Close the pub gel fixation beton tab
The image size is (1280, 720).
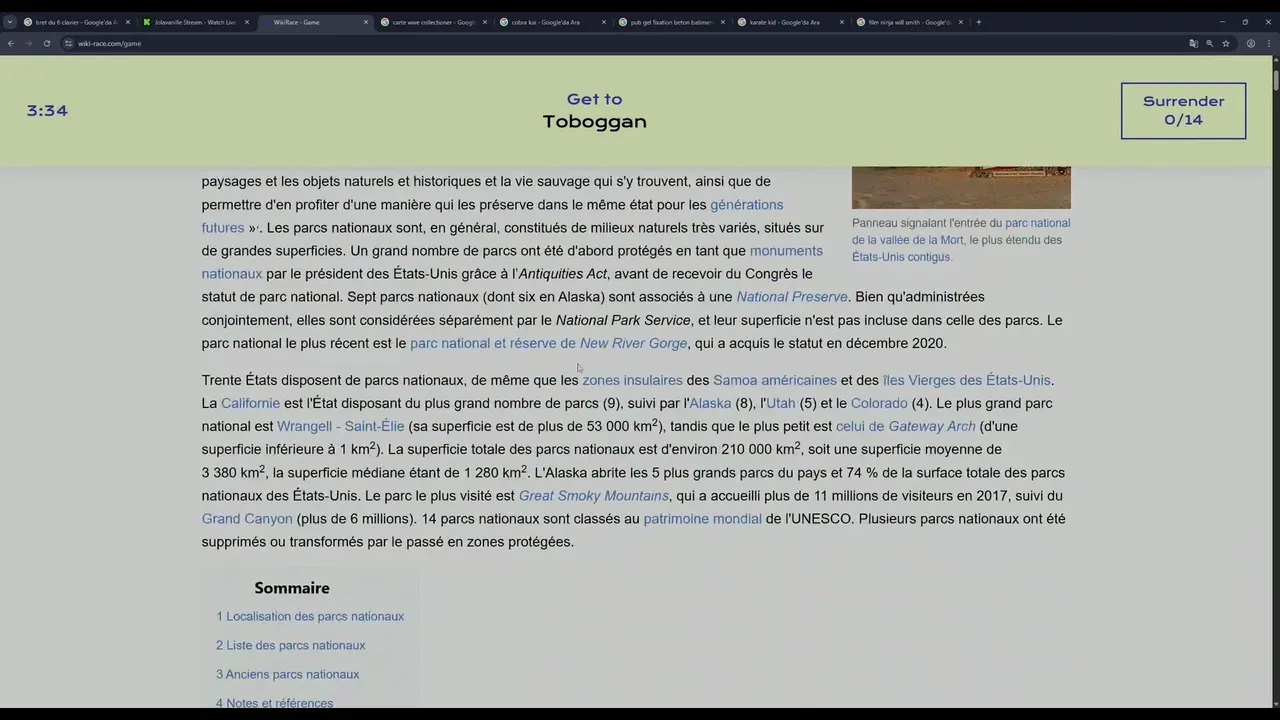click(723, 22)
